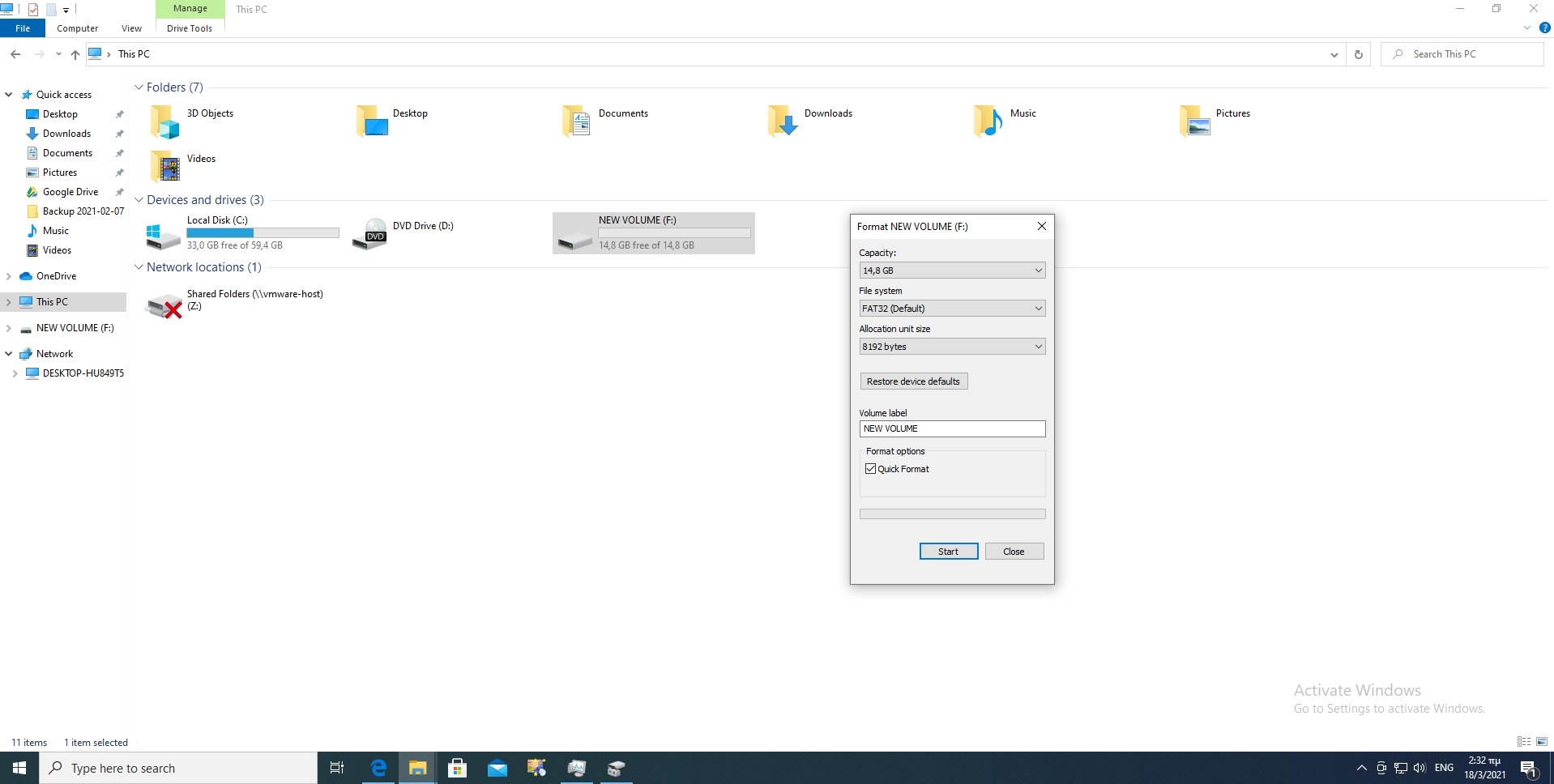Image resolution: width=1554 pixels, height=784 pixels.
Task: Open the address bar history dropdown
Action: click(x=1334, y=55)
